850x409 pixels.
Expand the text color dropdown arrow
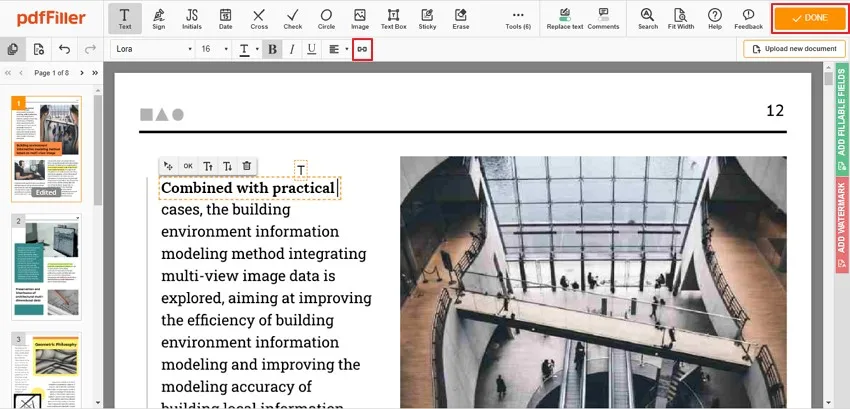pyautogui.click(x=257, y=49)
